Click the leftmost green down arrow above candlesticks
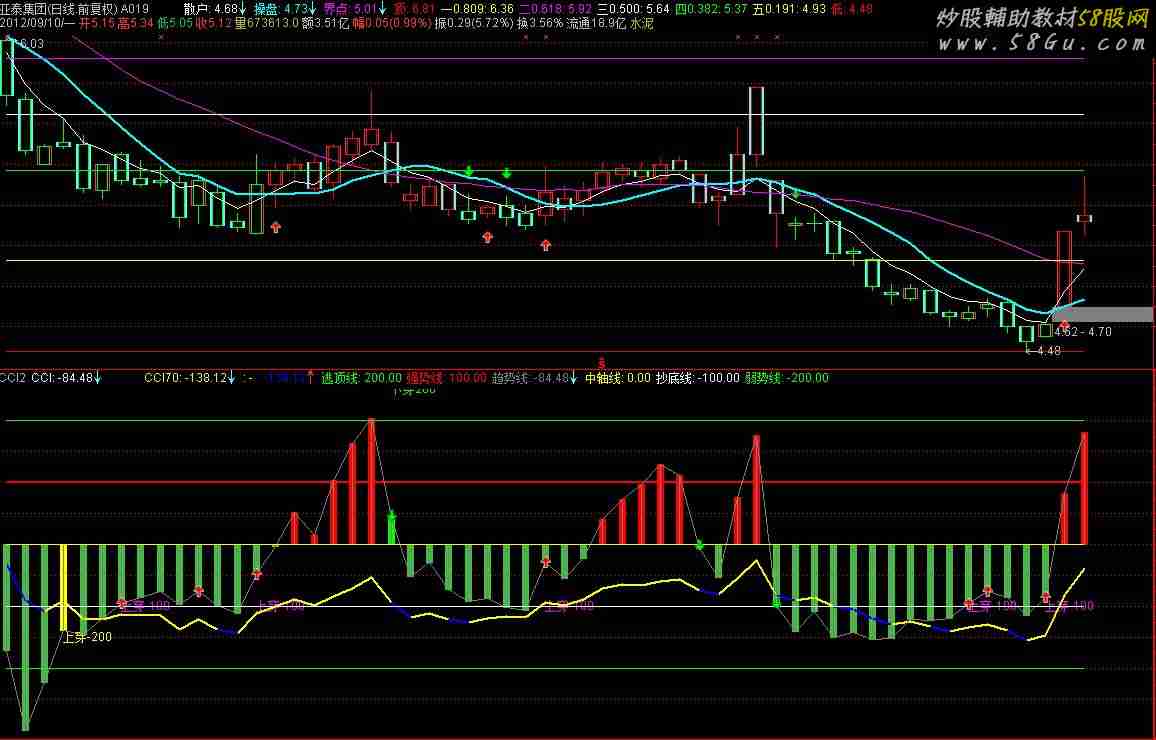The width and height of the screenshot is (1156, 740). (x=468, y=172)
